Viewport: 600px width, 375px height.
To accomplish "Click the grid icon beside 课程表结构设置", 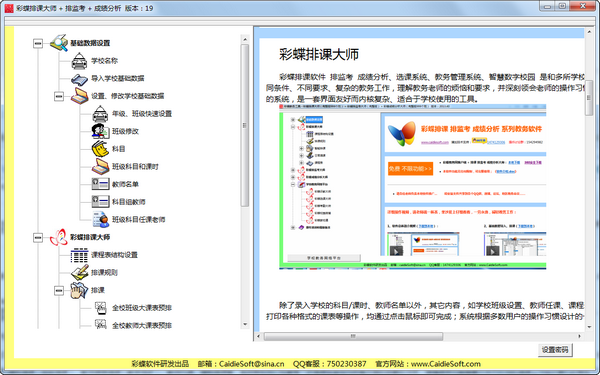I will (x=79, y=255).
